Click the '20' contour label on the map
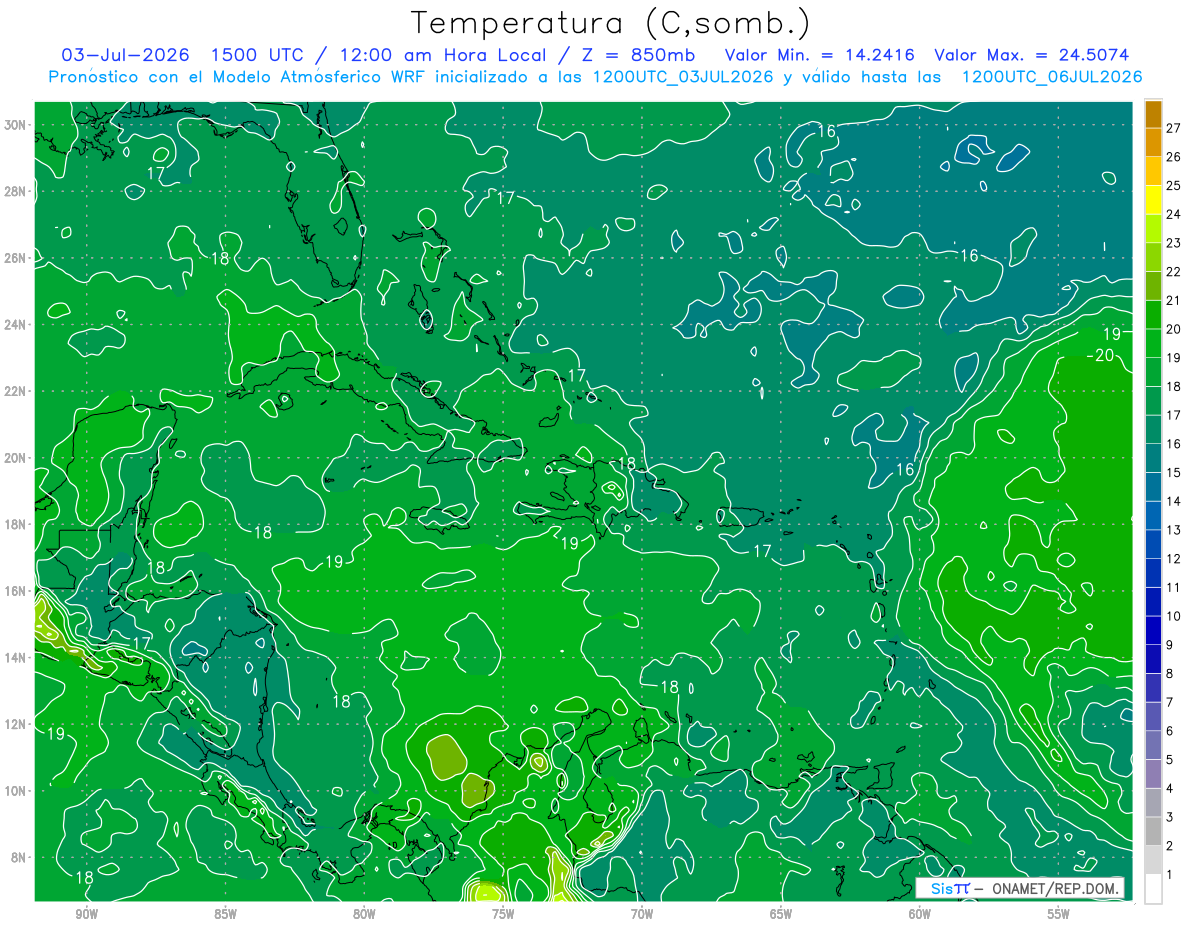1200x927 pixels. 1105,356
